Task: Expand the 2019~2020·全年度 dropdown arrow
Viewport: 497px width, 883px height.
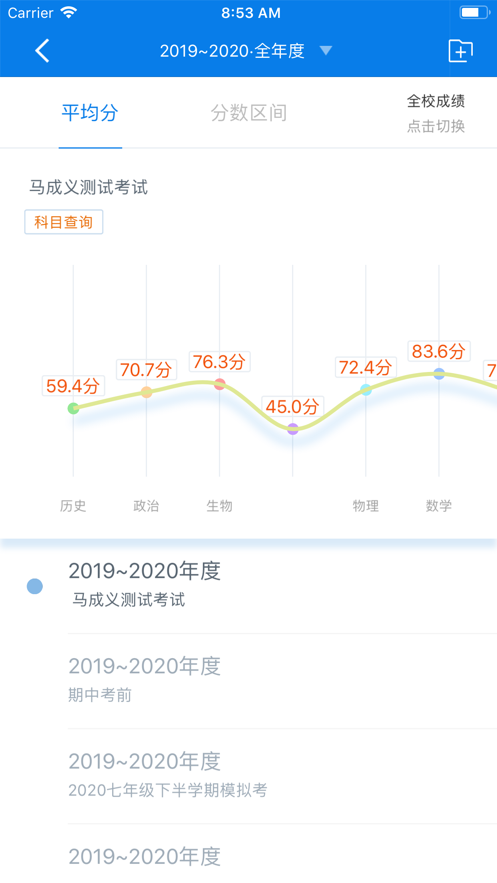Action: [325, 51]
